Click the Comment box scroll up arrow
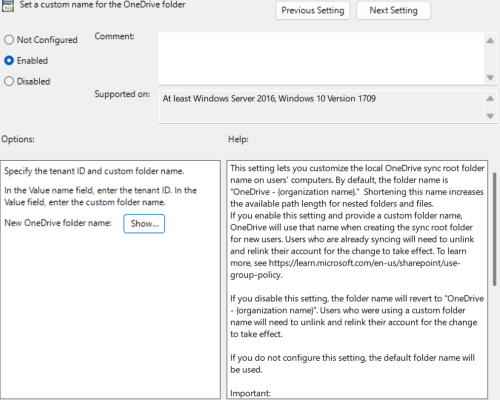 tap(490, 41)
